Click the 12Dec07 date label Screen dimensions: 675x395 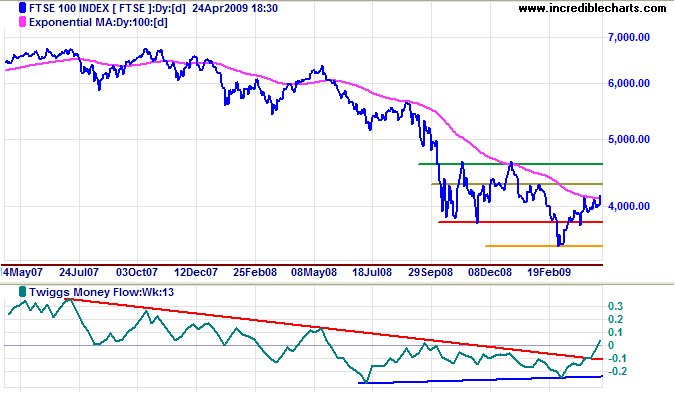pos(195,272)
